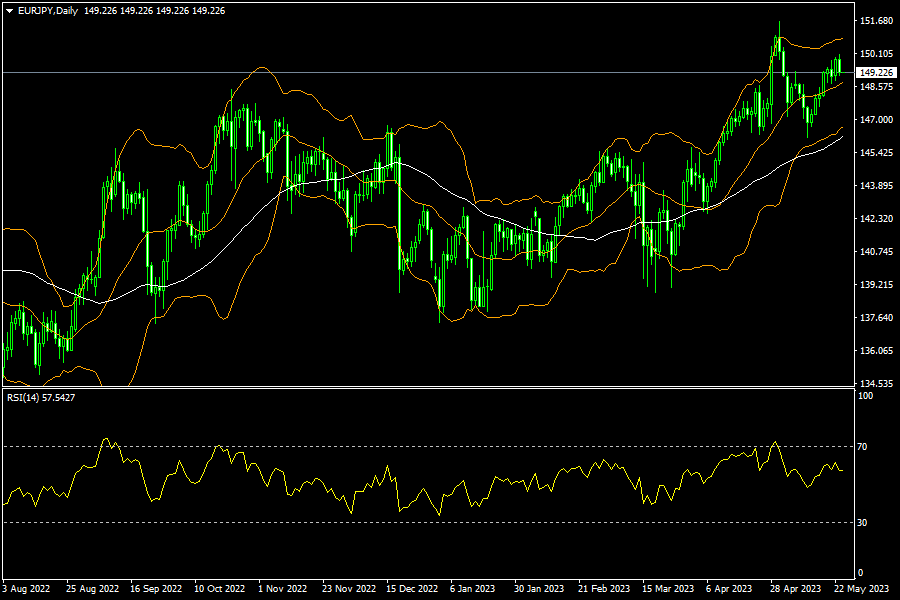
Task: Select the 30 Jan 2023 date label
Action: (539, 589)
